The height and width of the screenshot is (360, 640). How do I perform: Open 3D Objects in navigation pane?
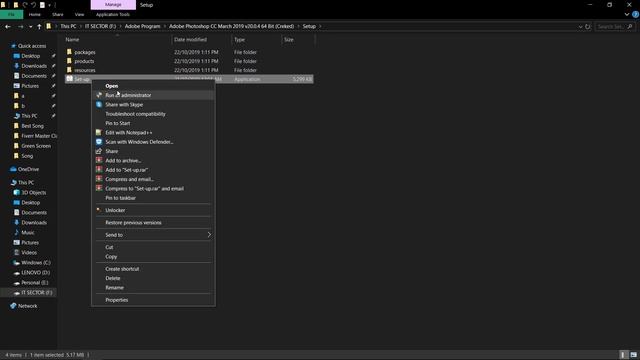click(x=33, y=192)
